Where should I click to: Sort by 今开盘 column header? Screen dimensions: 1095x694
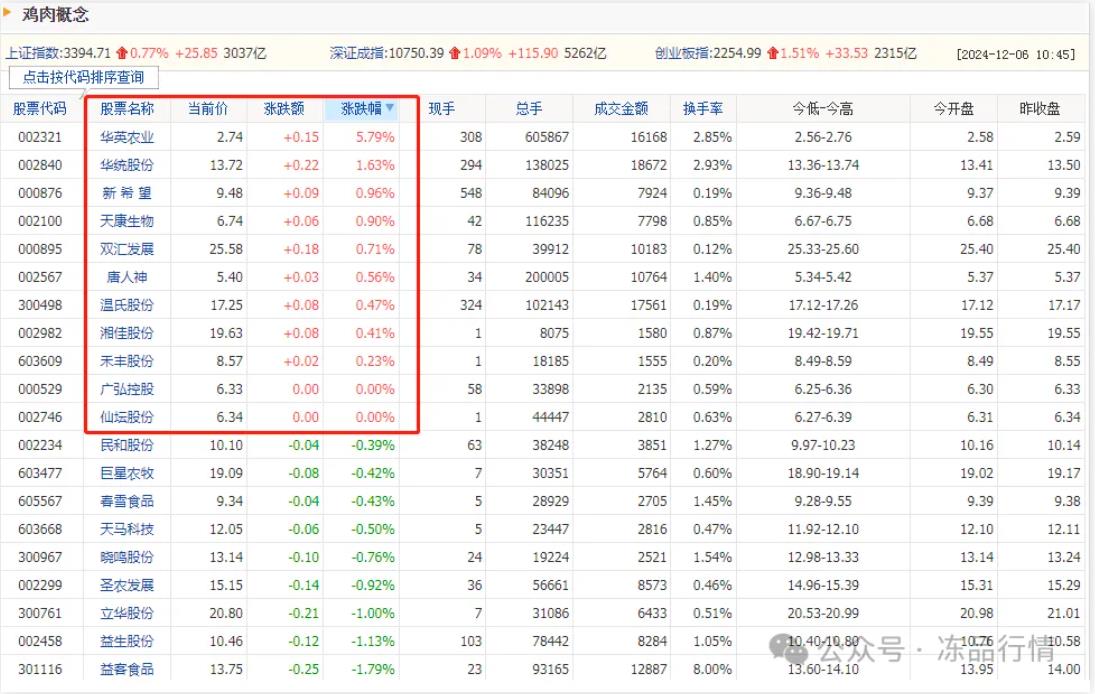point(954,109)
